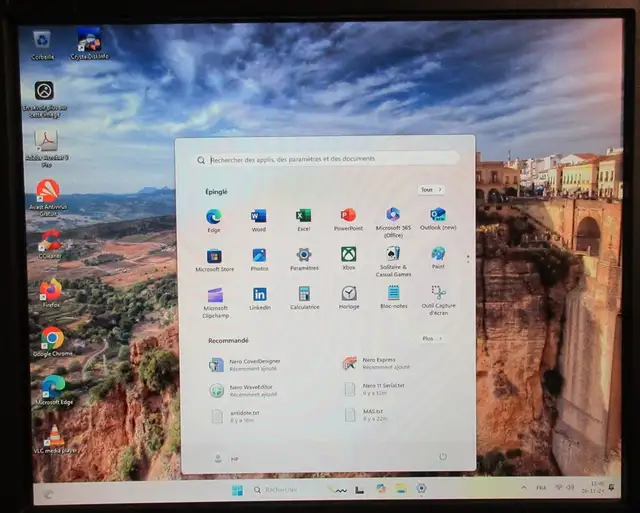This screenshot has width=640, height=513.
Task: Open Bloc-notes
Action: click(393, 297)
